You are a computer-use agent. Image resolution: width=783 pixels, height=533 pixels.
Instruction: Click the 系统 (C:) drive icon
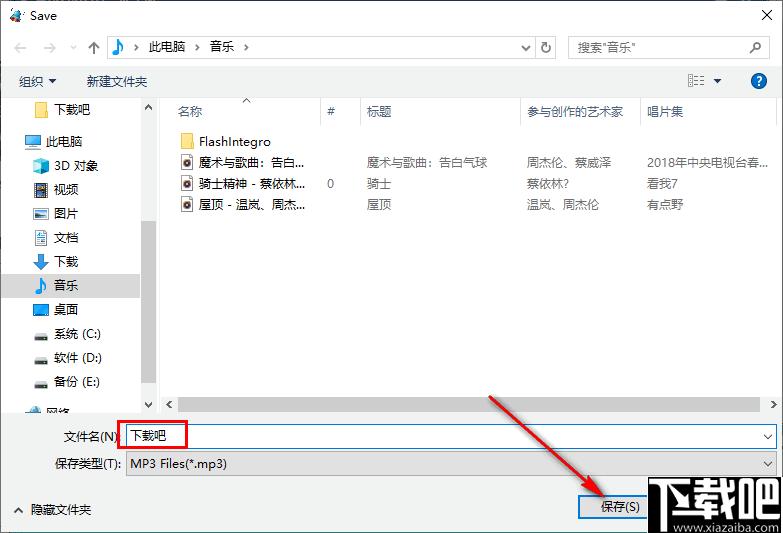(40, 336)
